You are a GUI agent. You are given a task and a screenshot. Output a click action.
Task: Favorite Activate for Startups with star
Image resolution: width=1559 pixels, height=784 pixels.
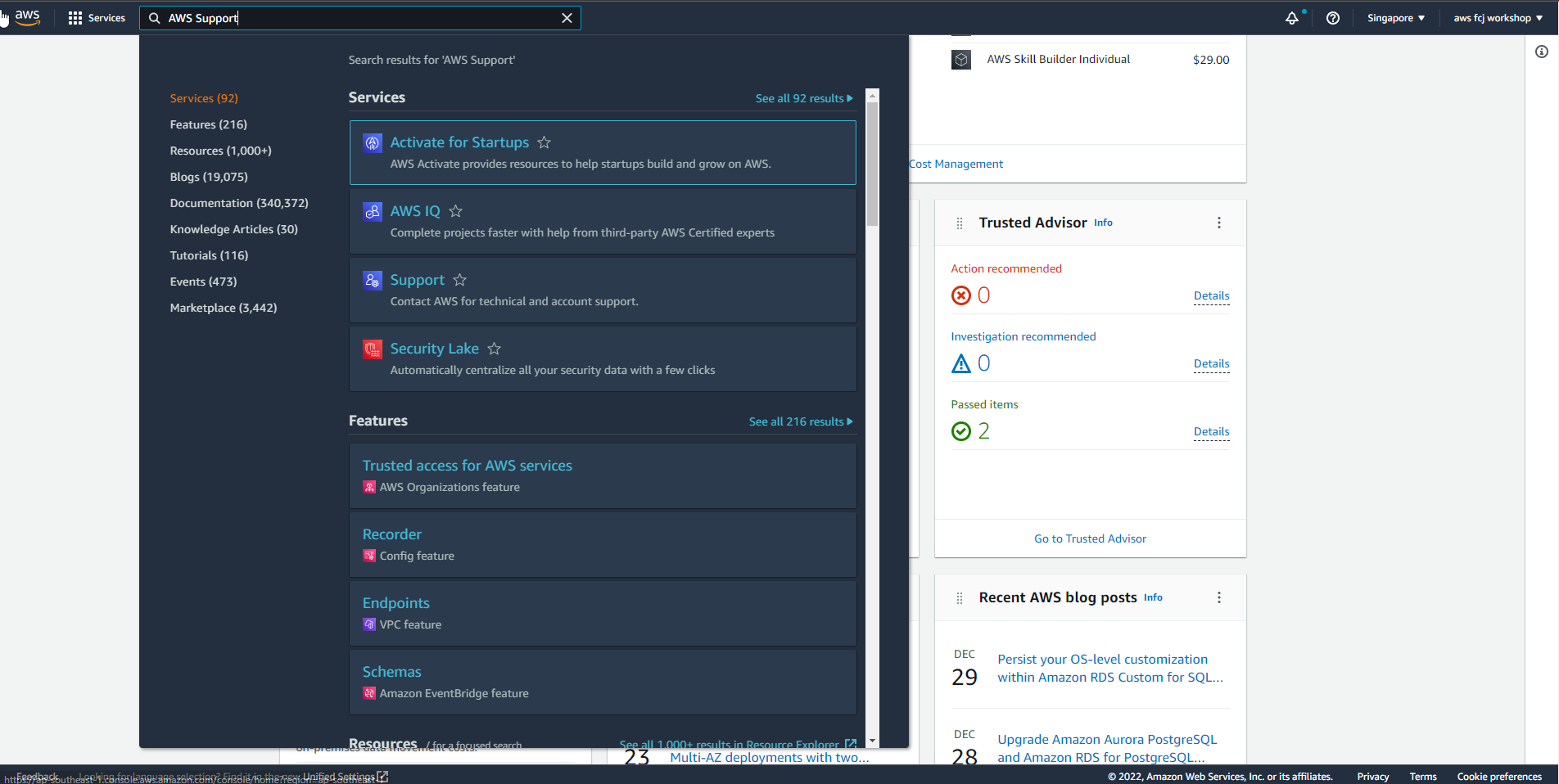544,142
